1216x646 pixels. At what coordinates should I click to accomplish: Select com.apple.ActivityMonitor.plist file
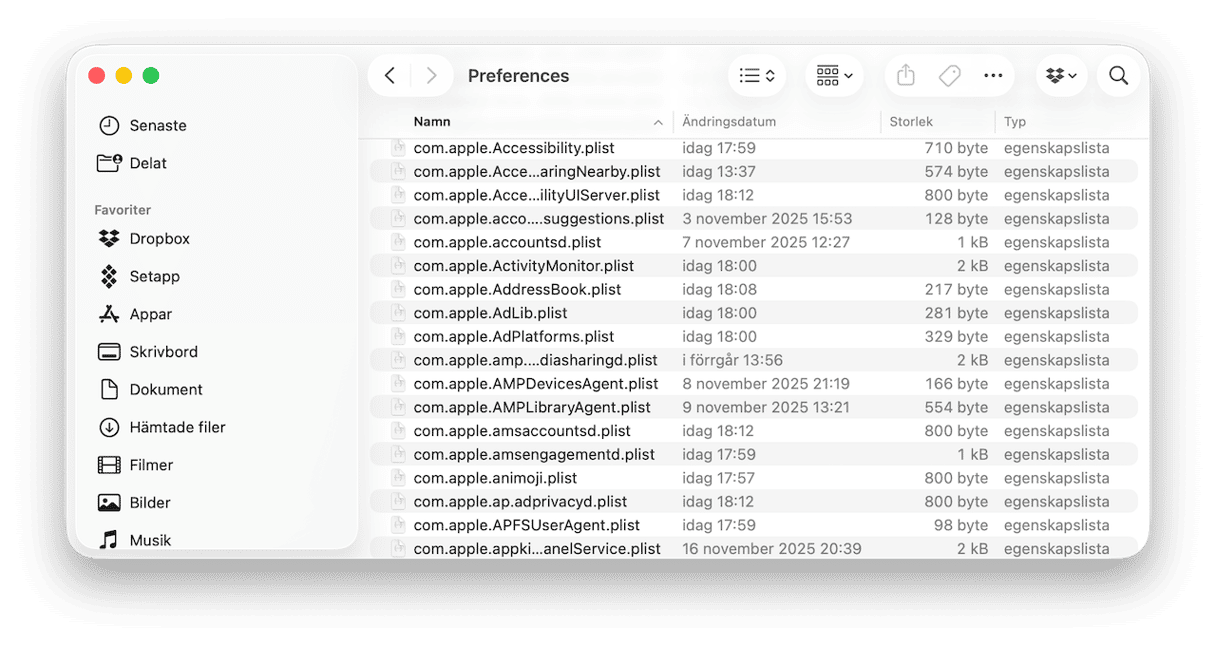click(x=523, y=266)
